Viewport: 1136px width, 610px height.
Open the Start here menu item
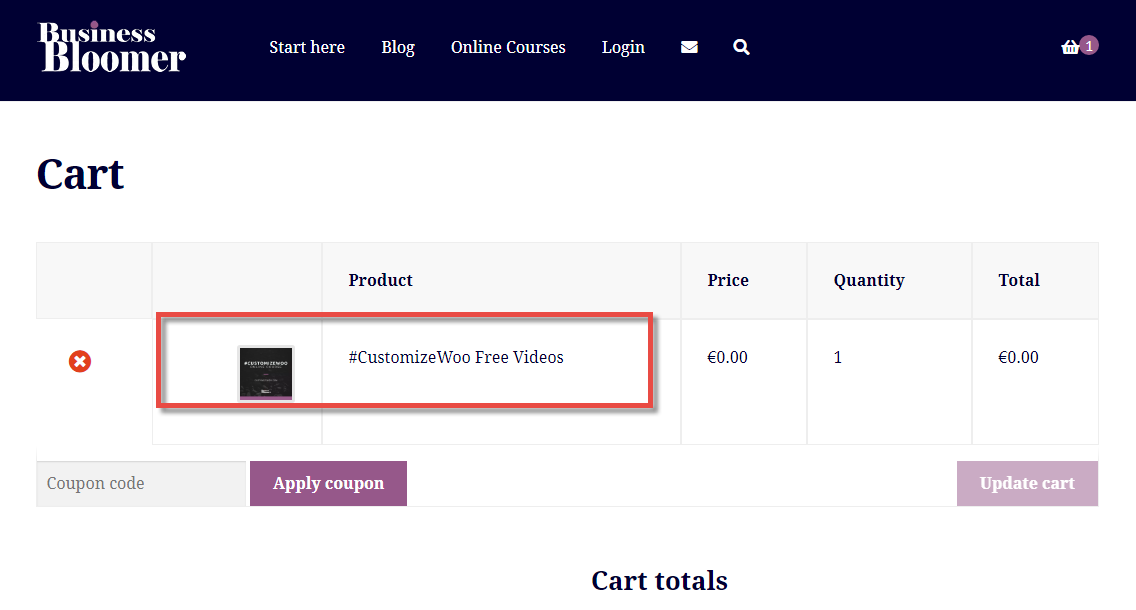click(x=307, y=47)
